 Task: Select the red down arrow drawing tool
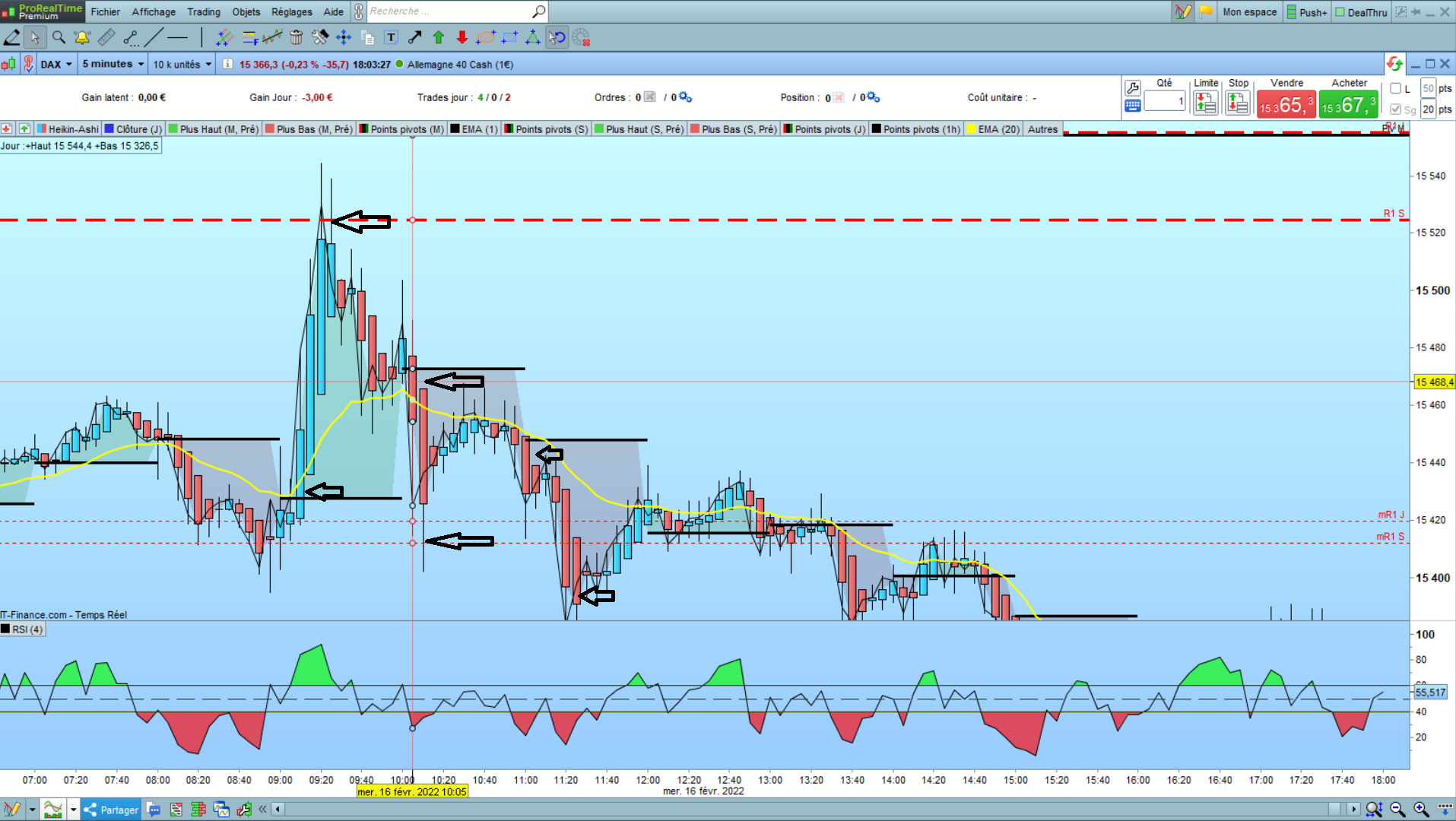click(462, 37)
